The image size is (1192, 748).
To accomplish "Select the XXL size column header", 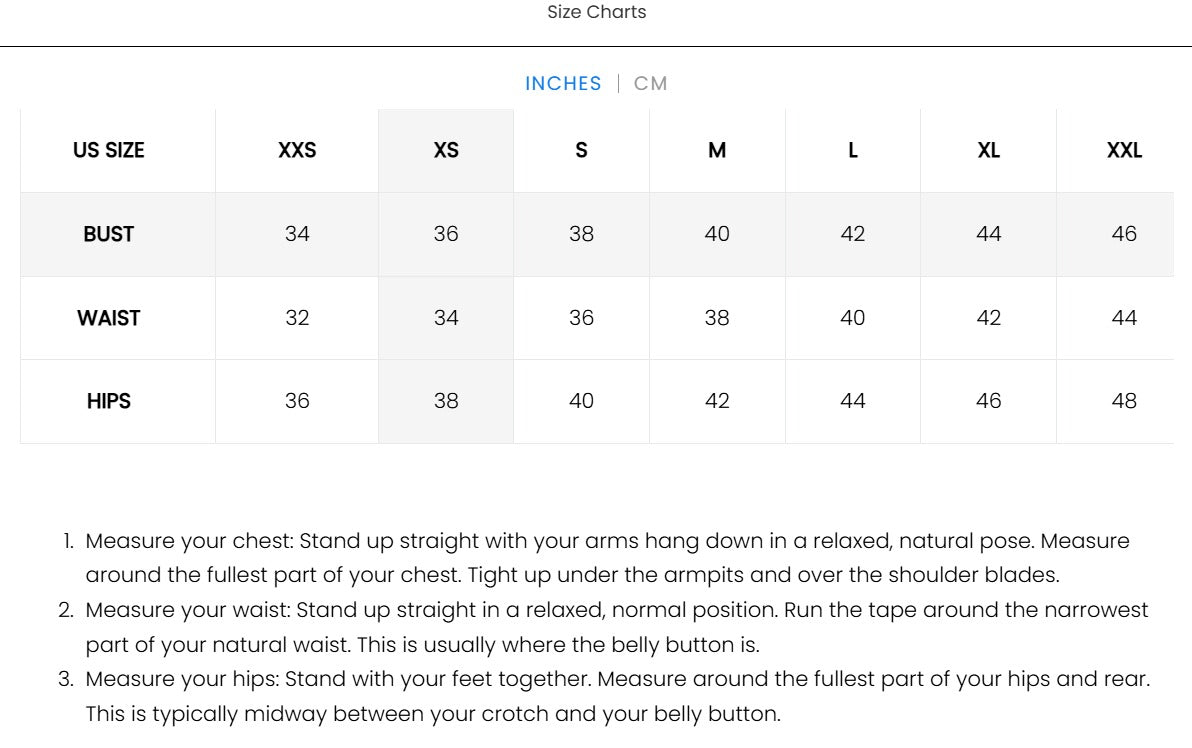I will coord(1124,151).
